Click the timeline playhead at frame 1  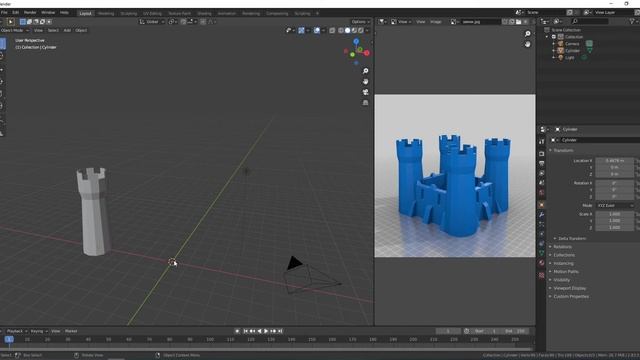tap(9, 339)
